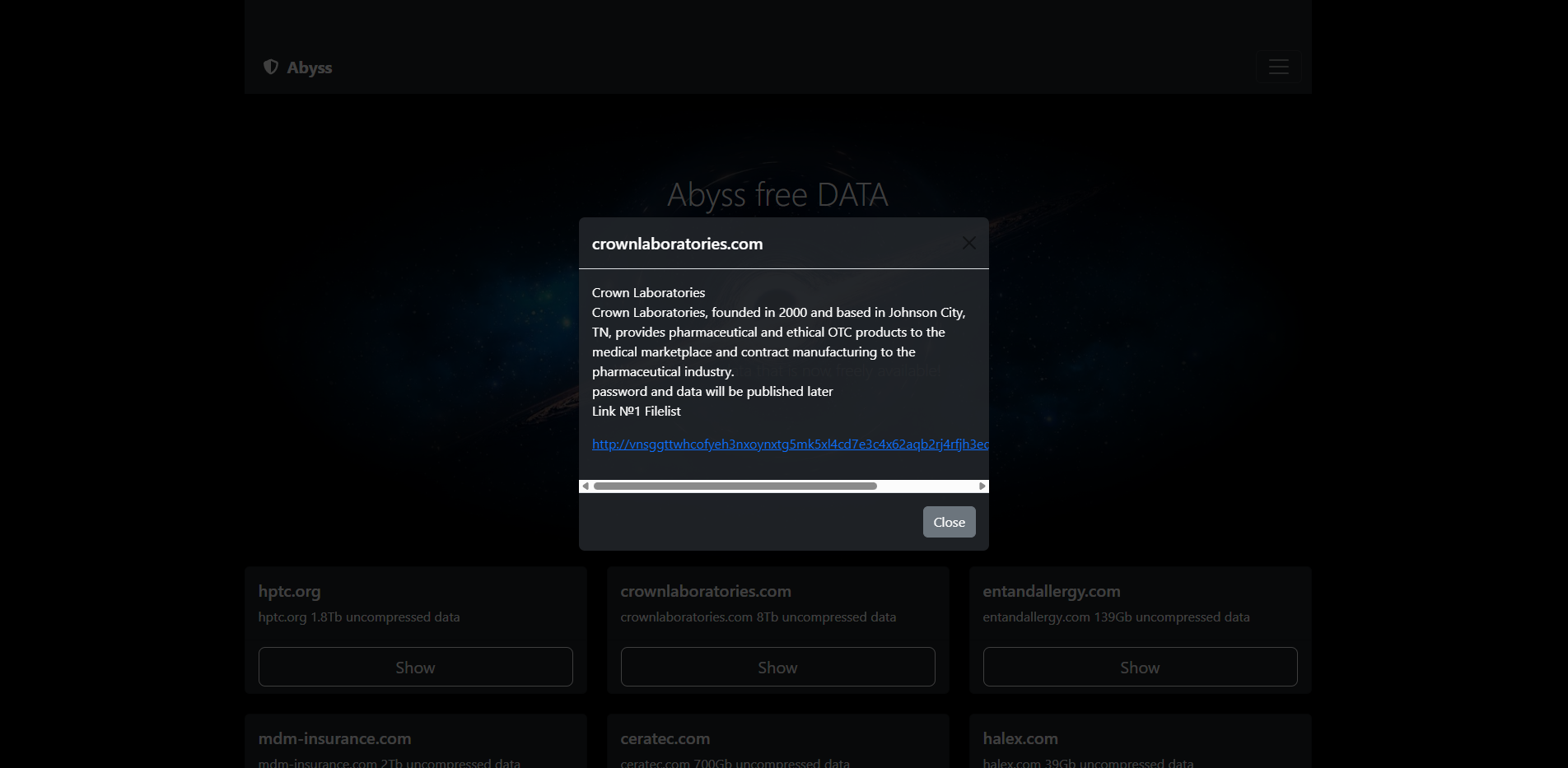Click the horizontal scrollbar thumb in the dialog
This screenshot has width=1568, height=768.
735,486
